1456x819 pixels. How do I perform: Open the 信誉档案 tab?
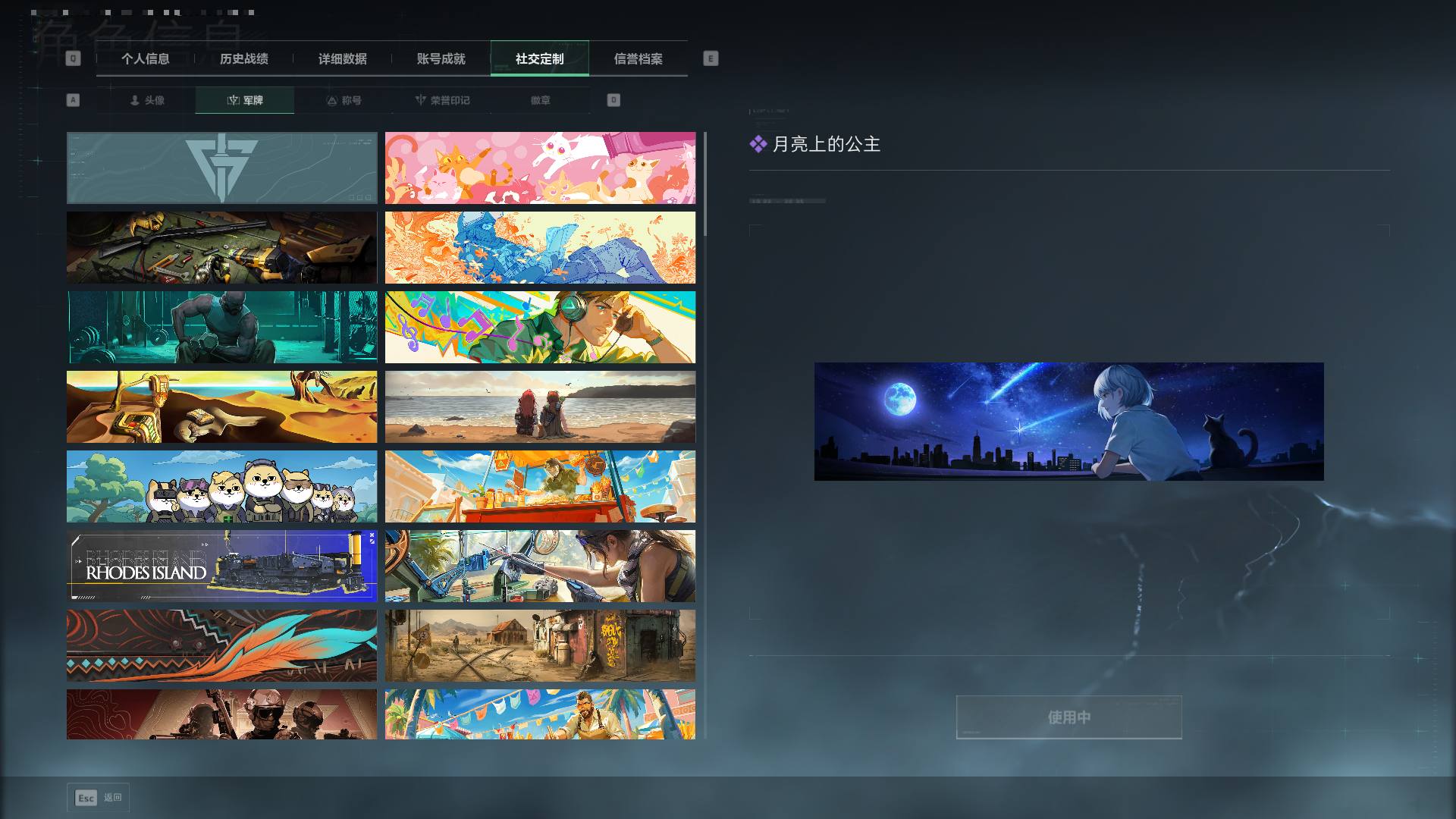coord(639,58)
